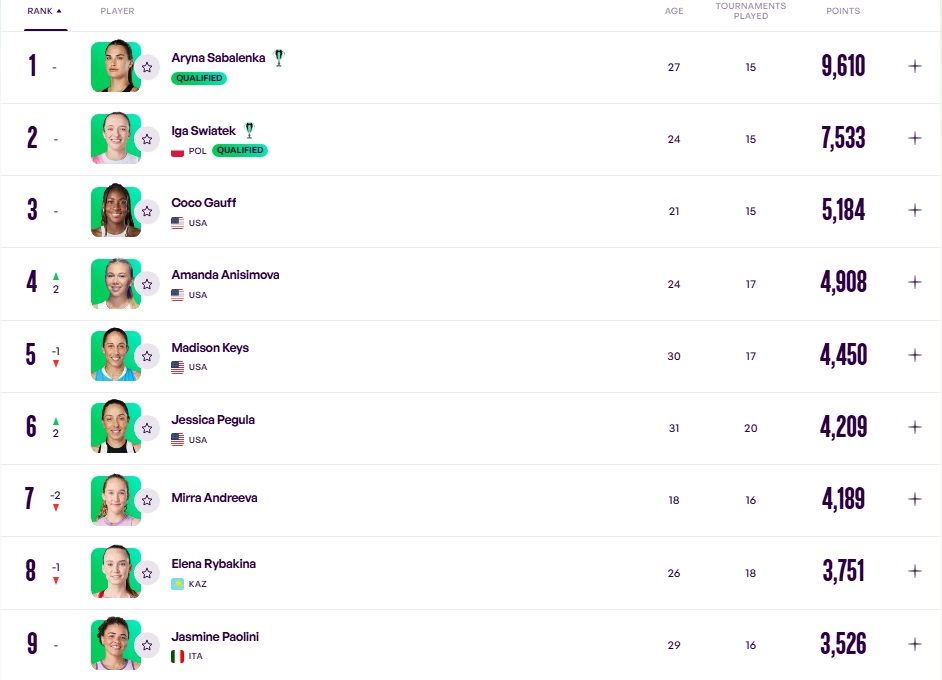Click the trophy icon beside Iga Swiatek

pyautogui.click(x=249, y=130)
